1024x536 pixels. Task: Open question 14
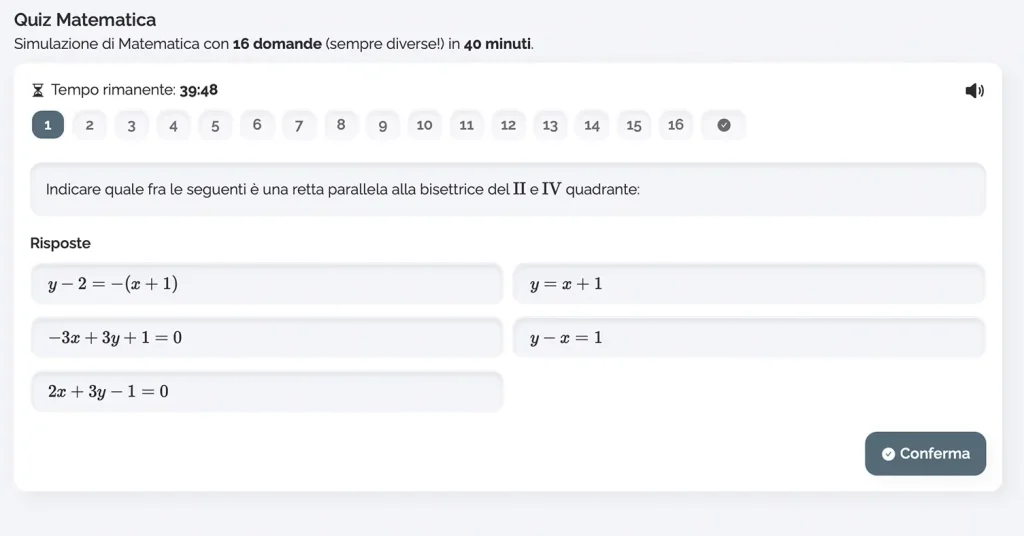click(592, 125)
